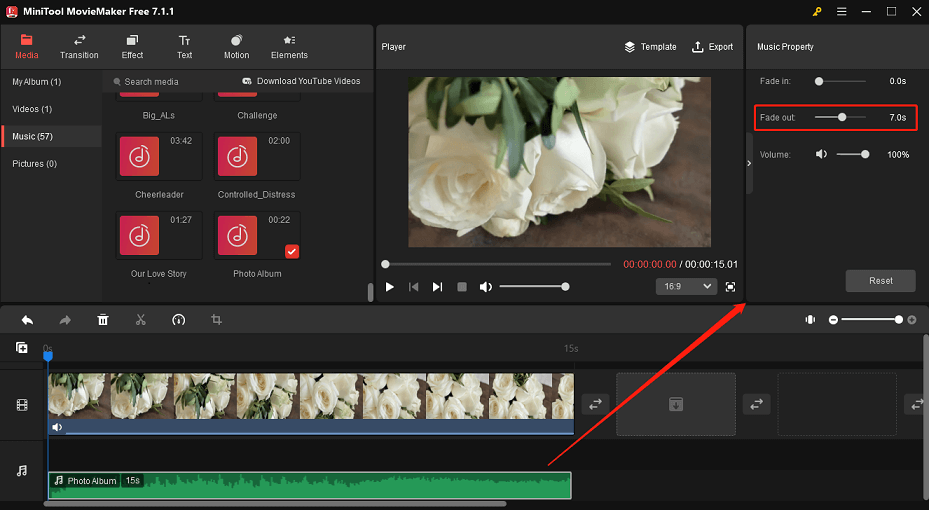Viewport: 929px width, 510px height.
Task: Click Download YouTube Videos link
Action: (x=302, y=81)
